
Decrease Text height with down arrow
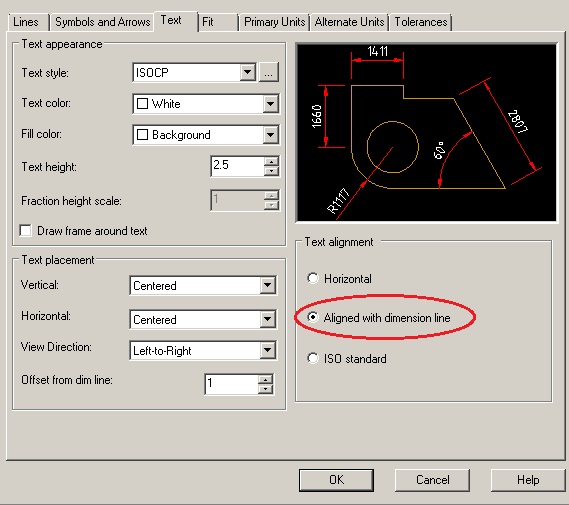(x=271, y=171)
